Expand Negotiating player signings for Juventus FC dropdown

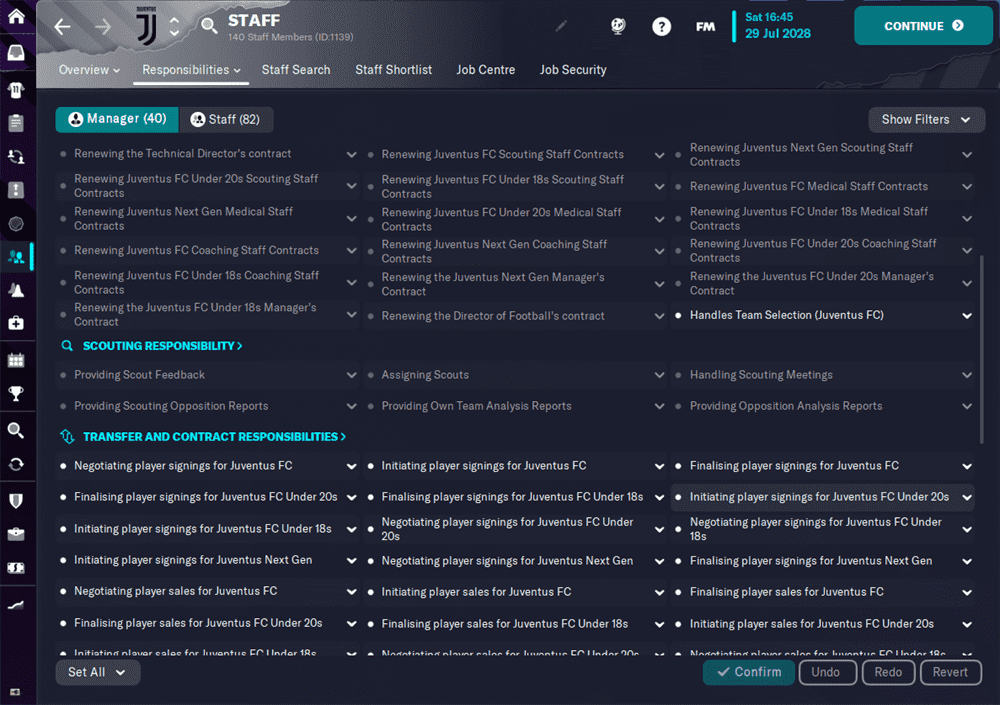point(351,466)
